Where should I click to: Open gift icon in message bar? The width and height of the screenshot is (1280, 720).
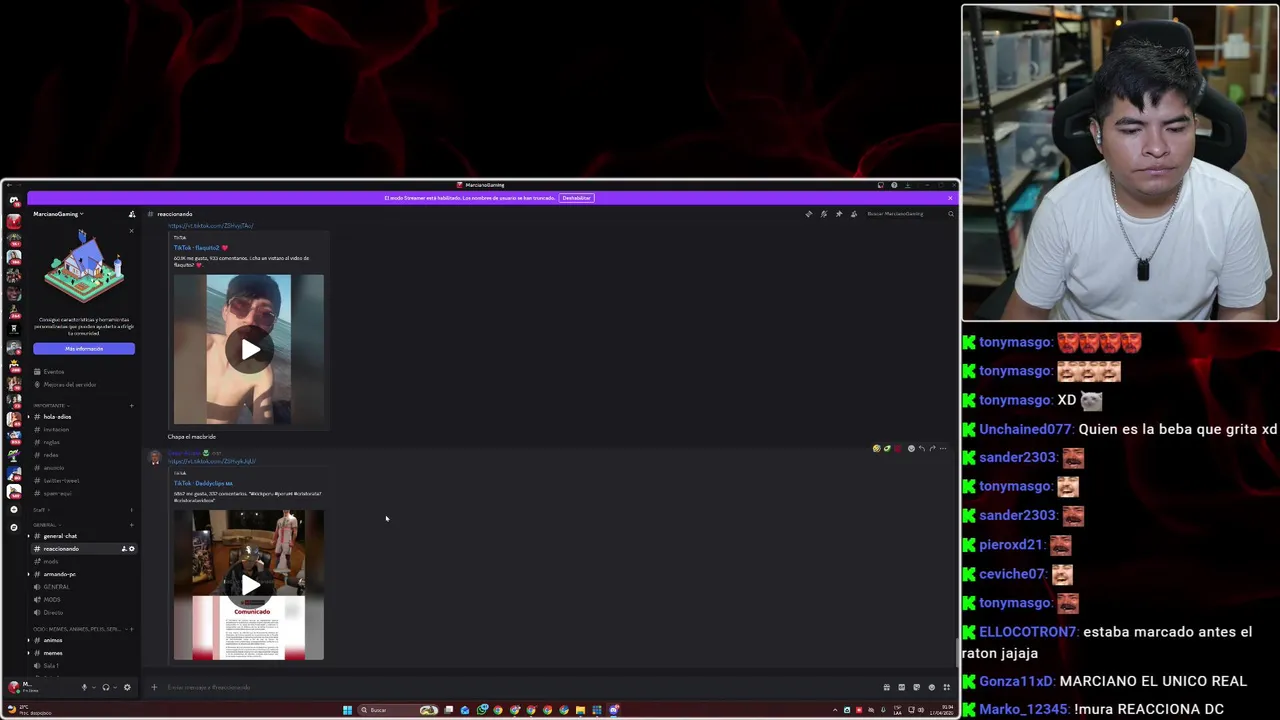886,687
